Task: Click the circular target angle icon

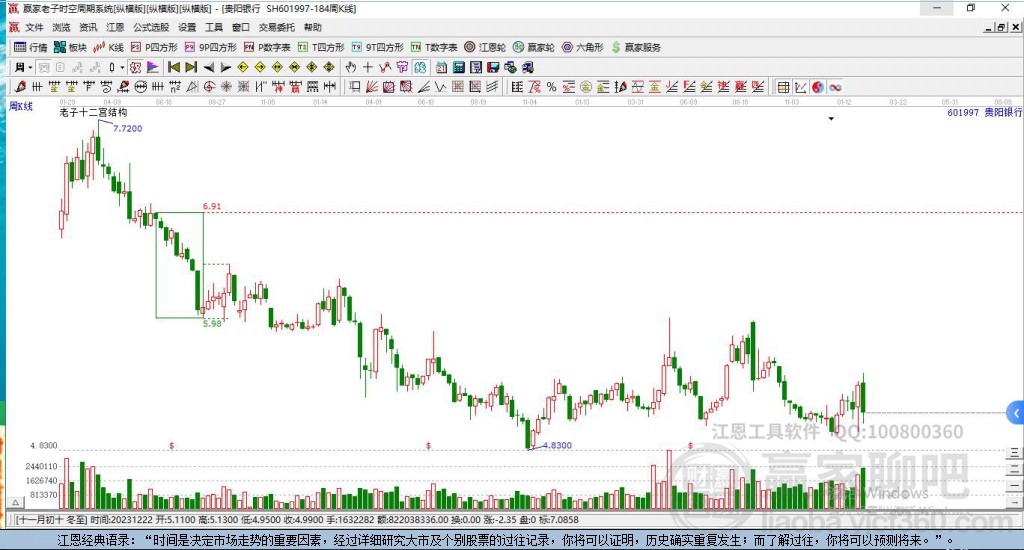Action: [209, 87]
